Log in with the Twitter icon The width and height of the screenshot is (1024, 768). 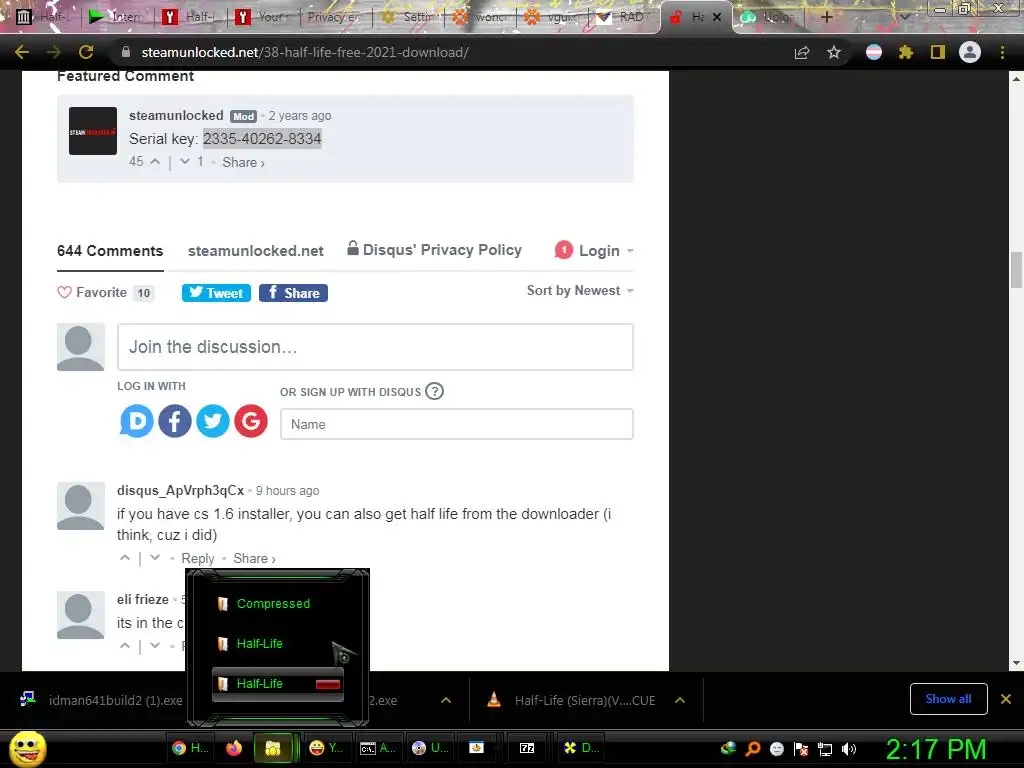tap(212, 421)
